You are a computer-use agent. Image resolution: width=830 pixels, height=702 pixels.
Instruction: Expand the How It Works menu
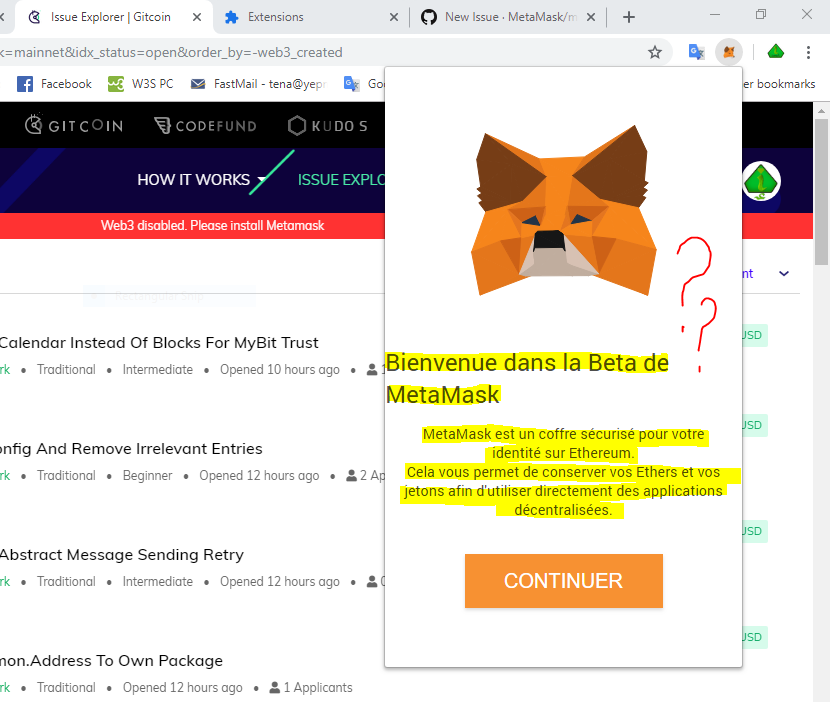pyautogui.click(x=201, y=179)
